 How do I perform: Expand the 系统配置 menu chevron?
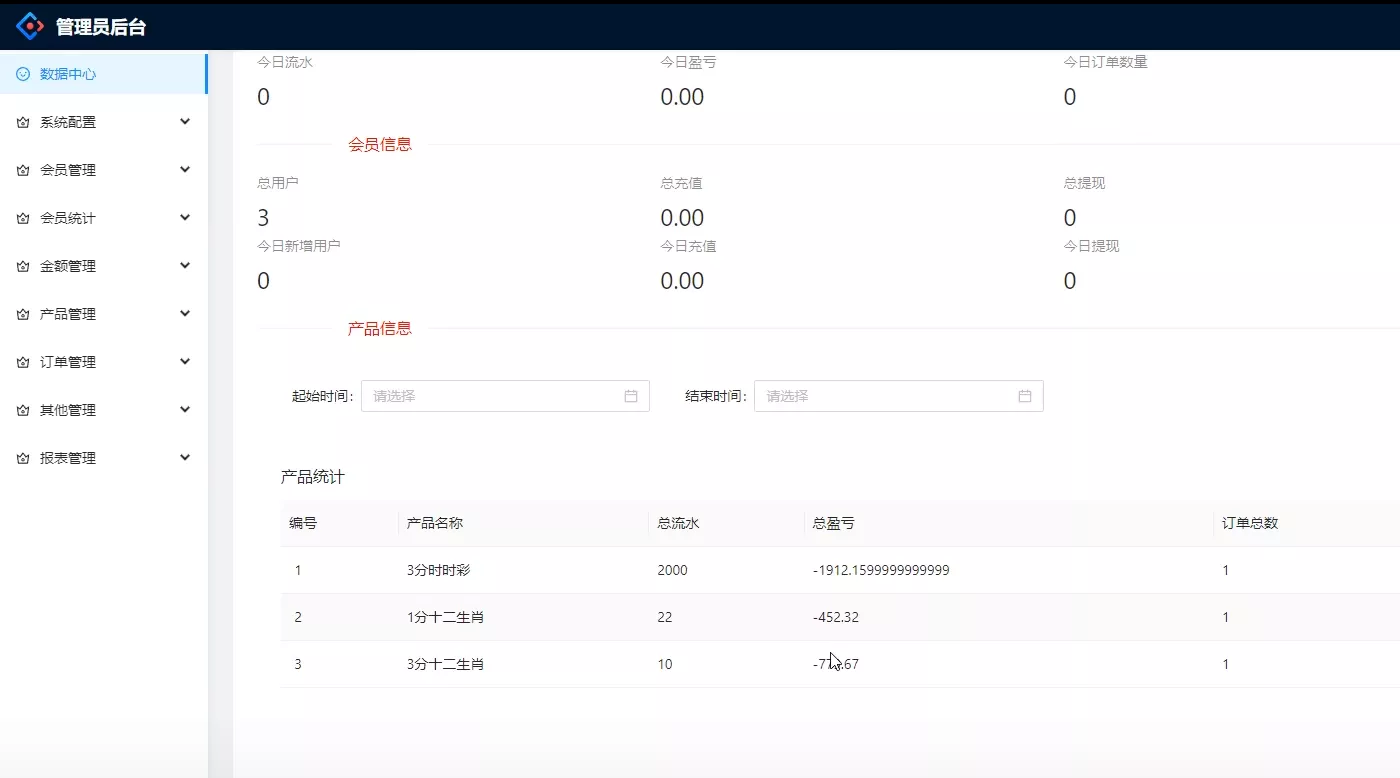185,121
